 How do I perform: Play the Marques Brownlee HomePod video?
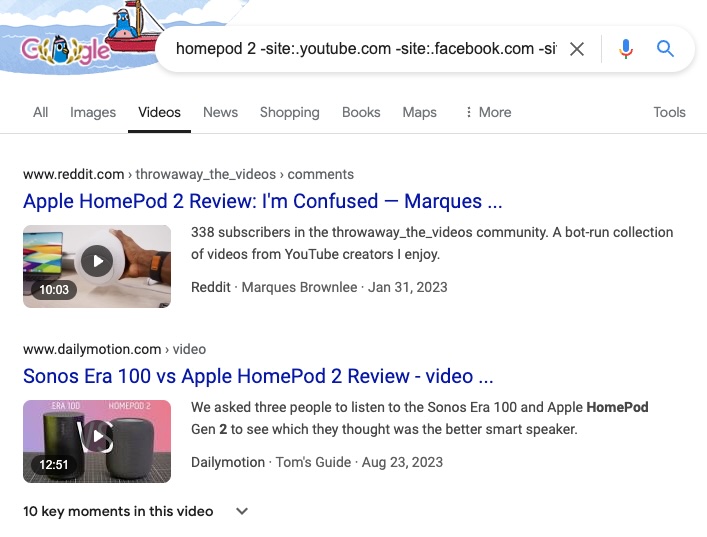(x=97, y=262)
